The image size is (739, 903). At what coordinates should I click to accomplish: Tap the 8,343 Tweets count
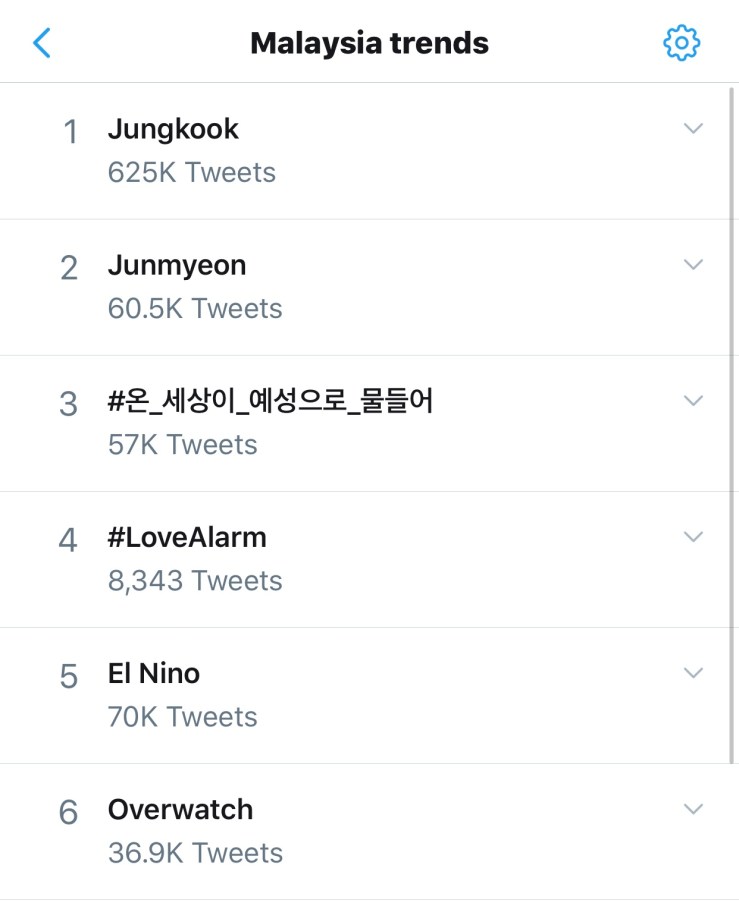point(195,580)
